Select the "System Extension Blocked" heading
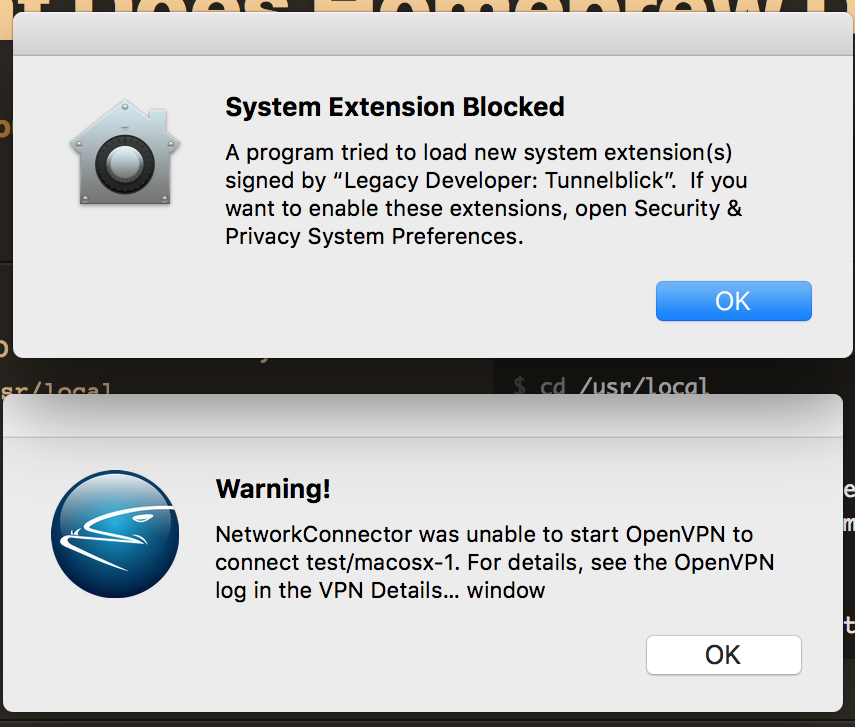Viewport: 855px width, 727px height. (395, 107)
